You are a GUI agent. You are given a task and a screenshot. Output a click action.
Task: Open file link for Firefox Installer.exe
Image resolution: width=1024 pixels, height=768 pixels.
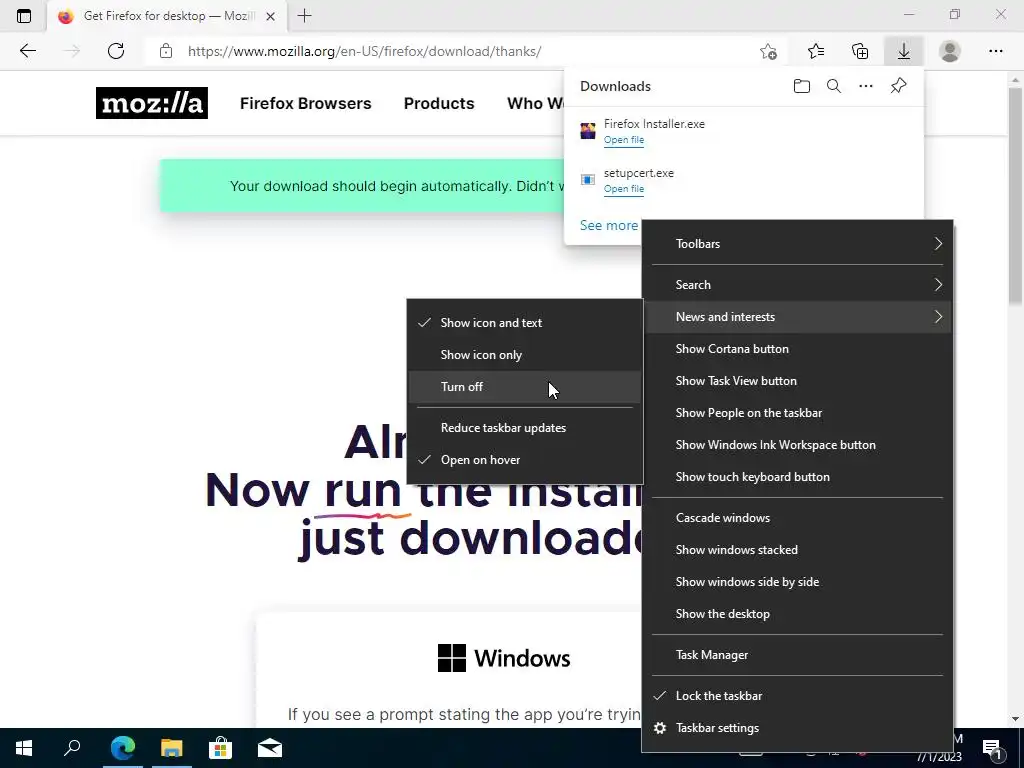point(624,140)
